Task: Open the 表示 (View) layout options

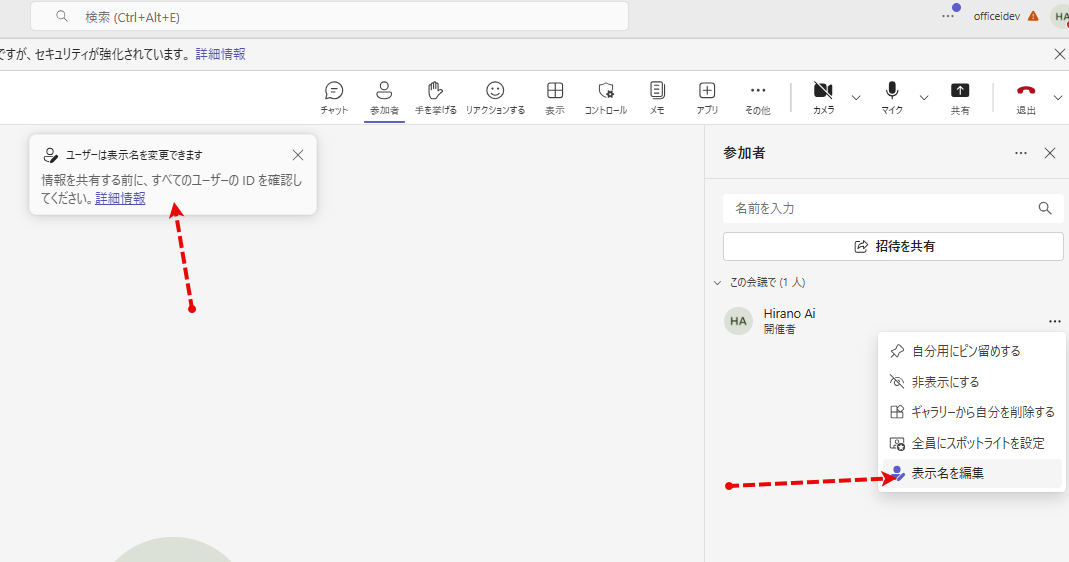Action: pos(554,97)
